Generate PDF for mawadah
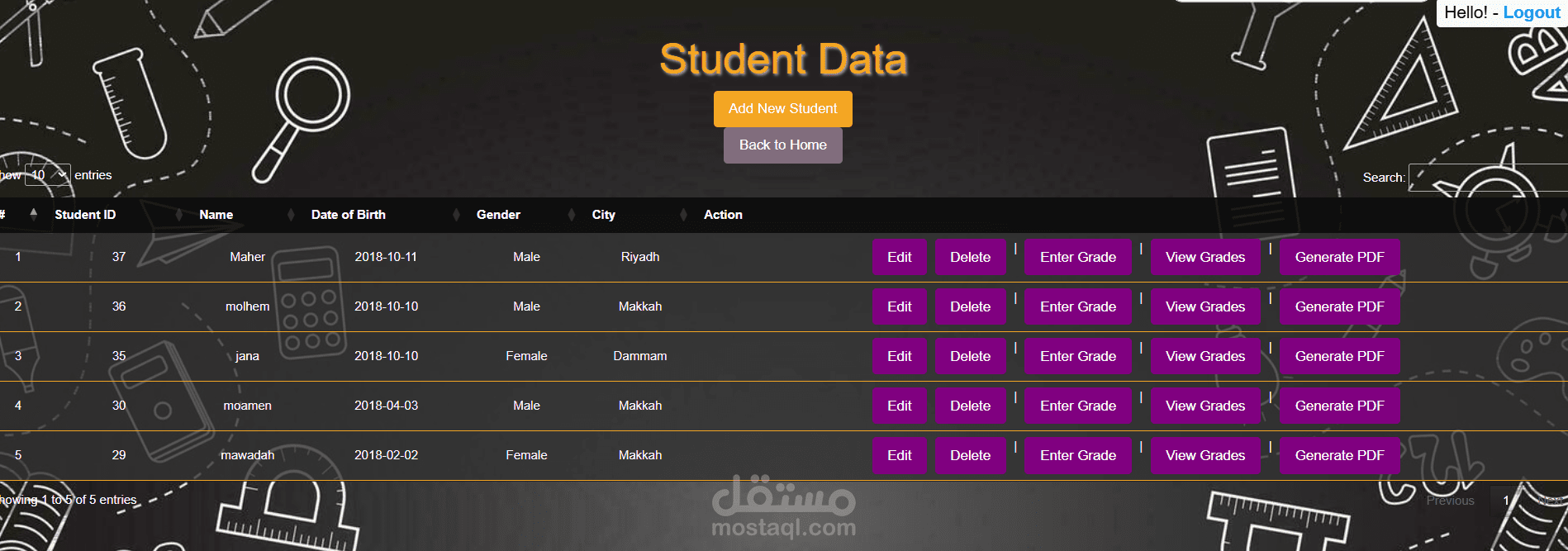This screenshot has width=1568, height=551. [1339, 456]
